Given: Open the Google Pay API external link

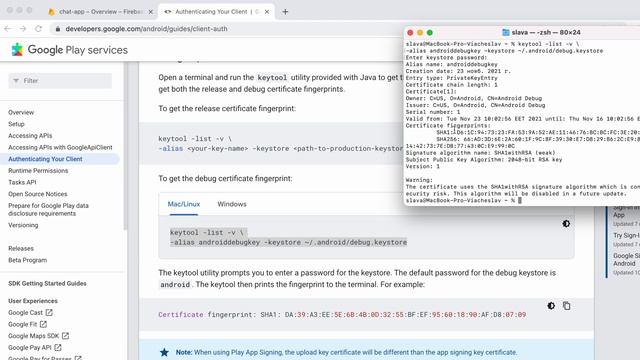Looking at the screenshot, I should (35, 347).
